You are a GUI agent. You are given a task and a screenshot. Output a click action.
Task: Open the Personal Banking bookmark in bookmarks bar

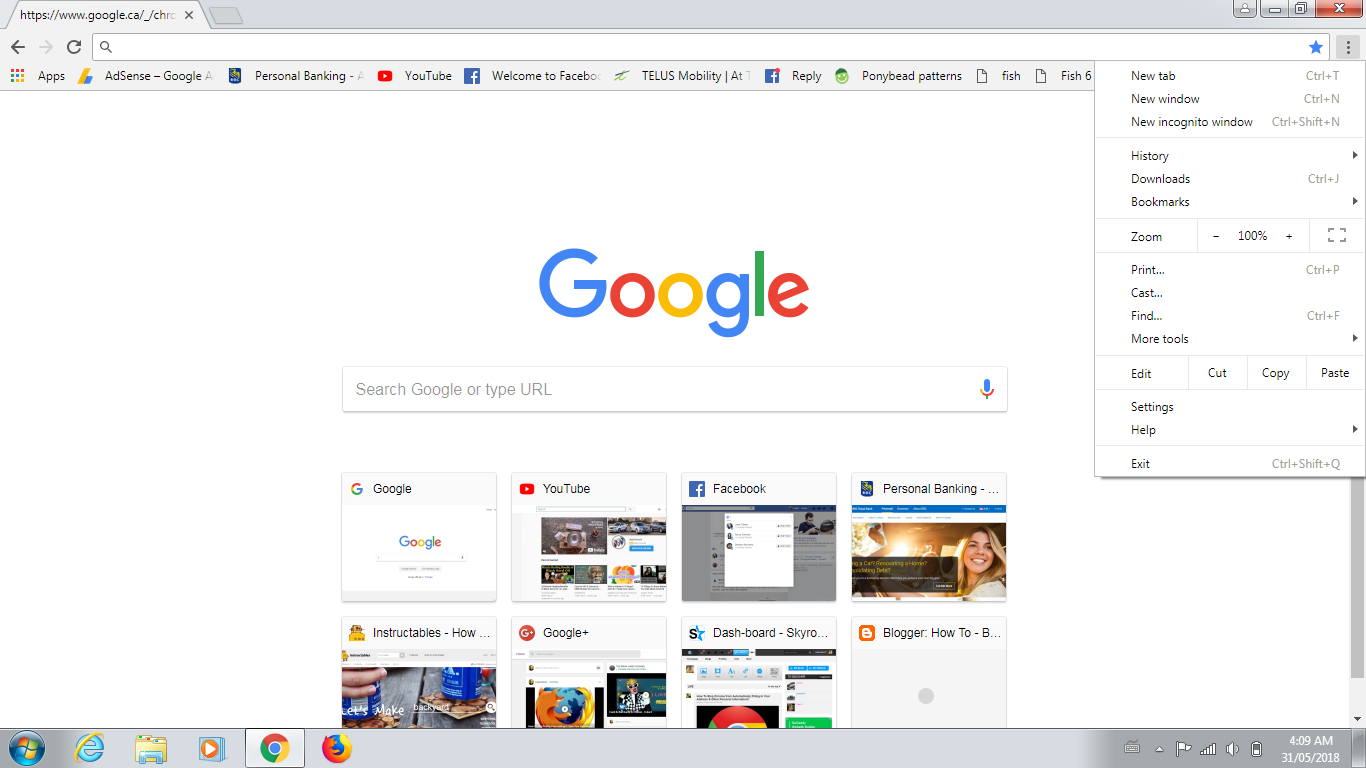pos(296,76)
